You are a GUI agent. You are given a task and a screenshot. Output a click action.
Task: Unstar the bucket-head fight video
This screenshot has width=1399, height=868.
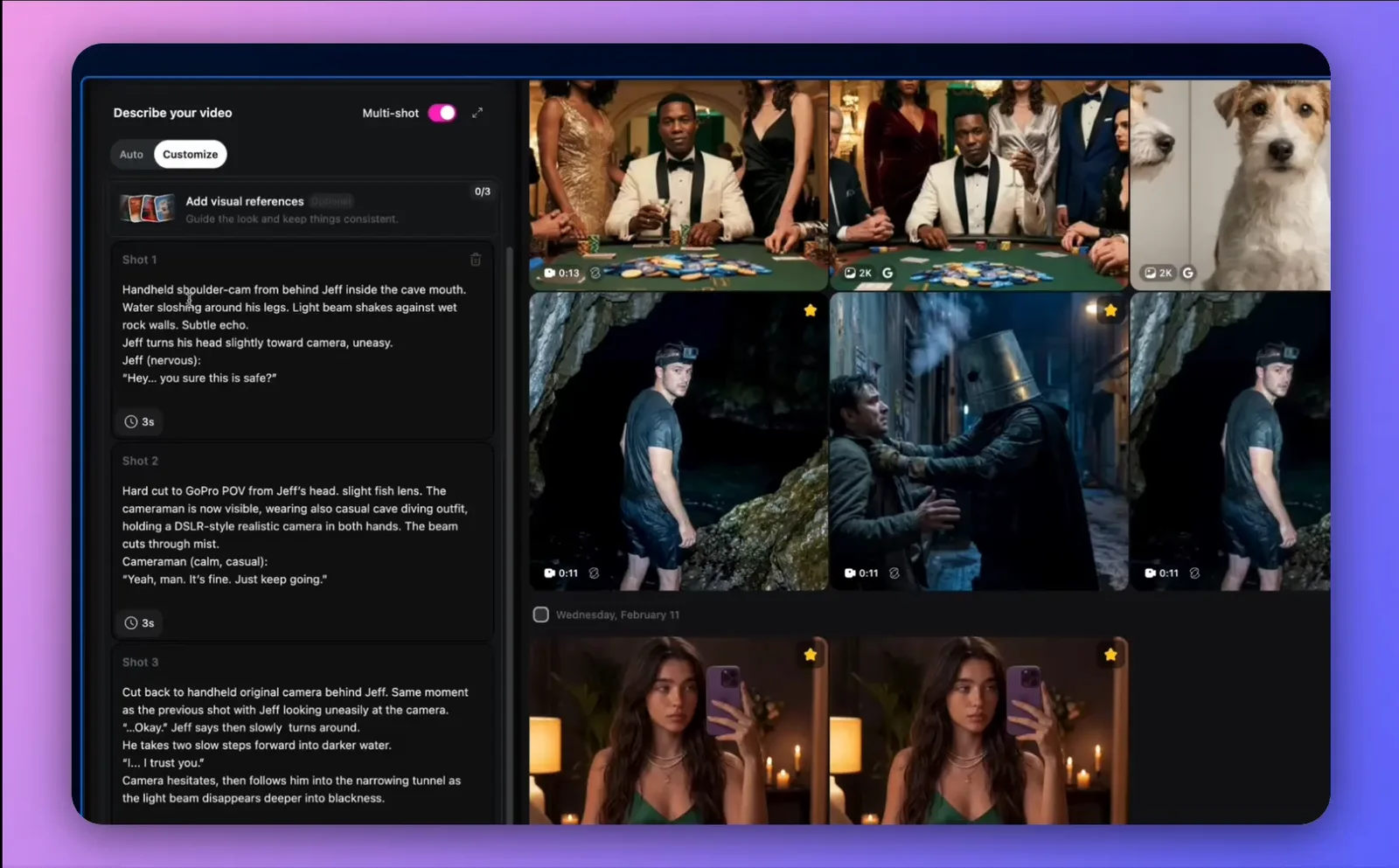pos(1110,310)
